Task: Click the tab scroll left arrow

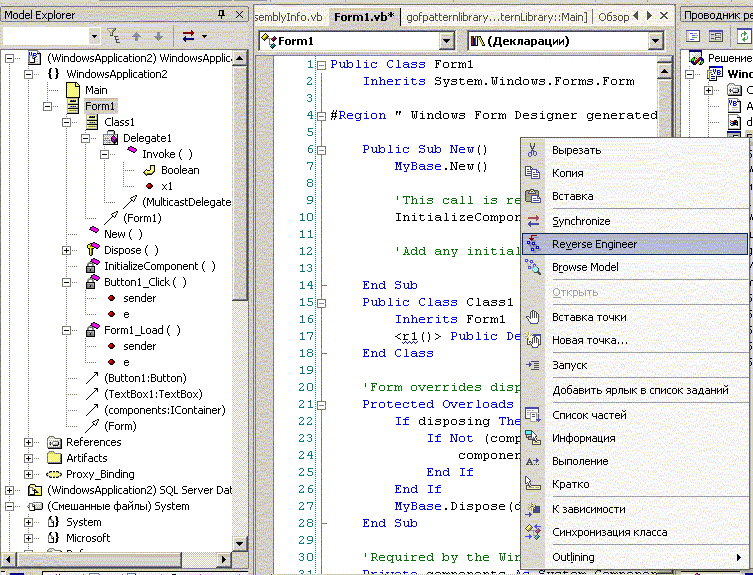Action: pos(636,16)
